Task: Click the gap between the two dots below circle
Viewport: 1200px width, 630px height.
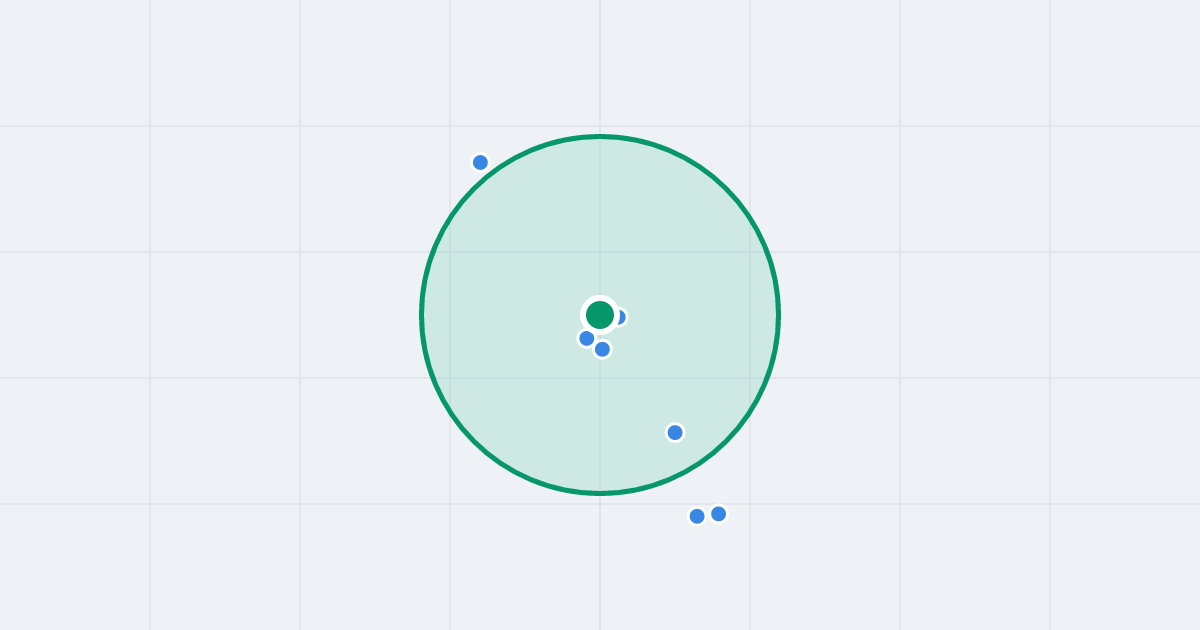Action: point(708,515)
